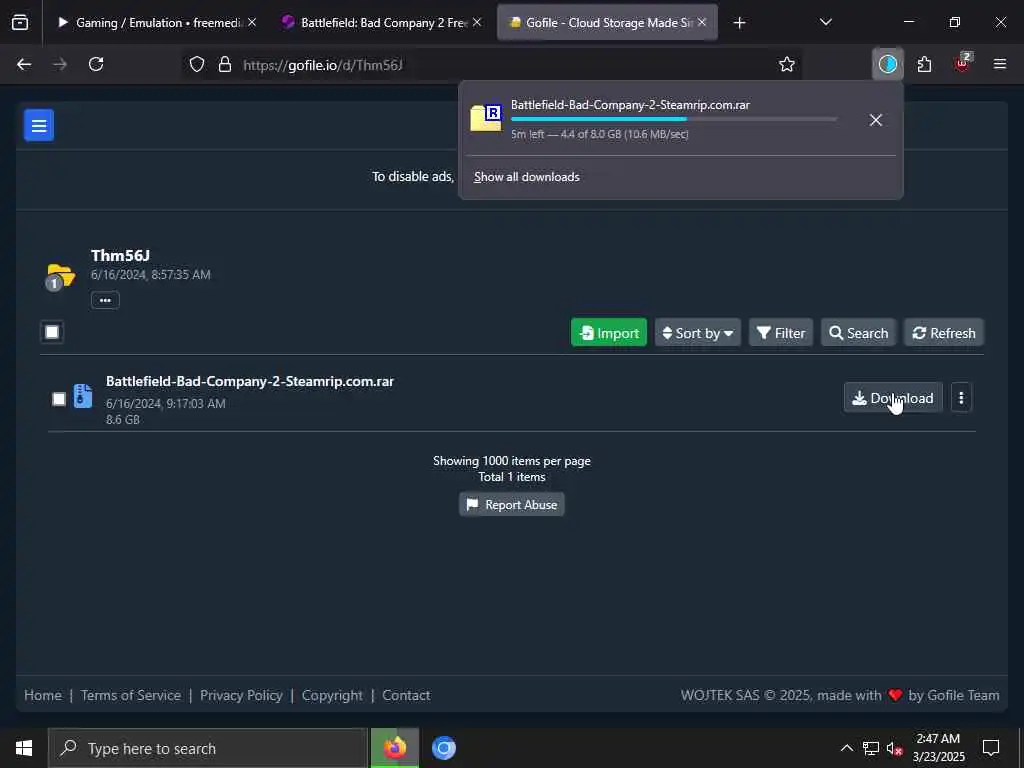This screenshot has height=768, width=1024.
Task: Click the zip file icon beside Battlefield rar
Action: click(x=83, y=396)
